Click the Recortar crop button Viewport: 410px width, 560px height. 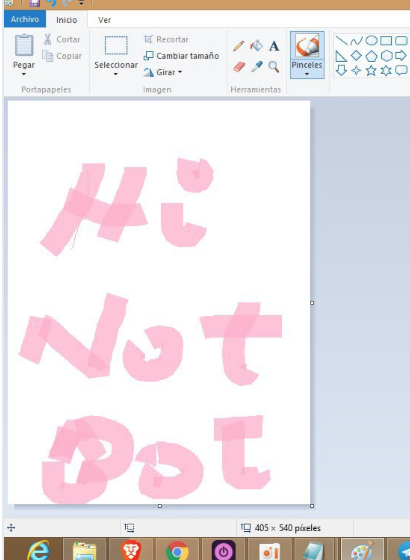[166, 39]
